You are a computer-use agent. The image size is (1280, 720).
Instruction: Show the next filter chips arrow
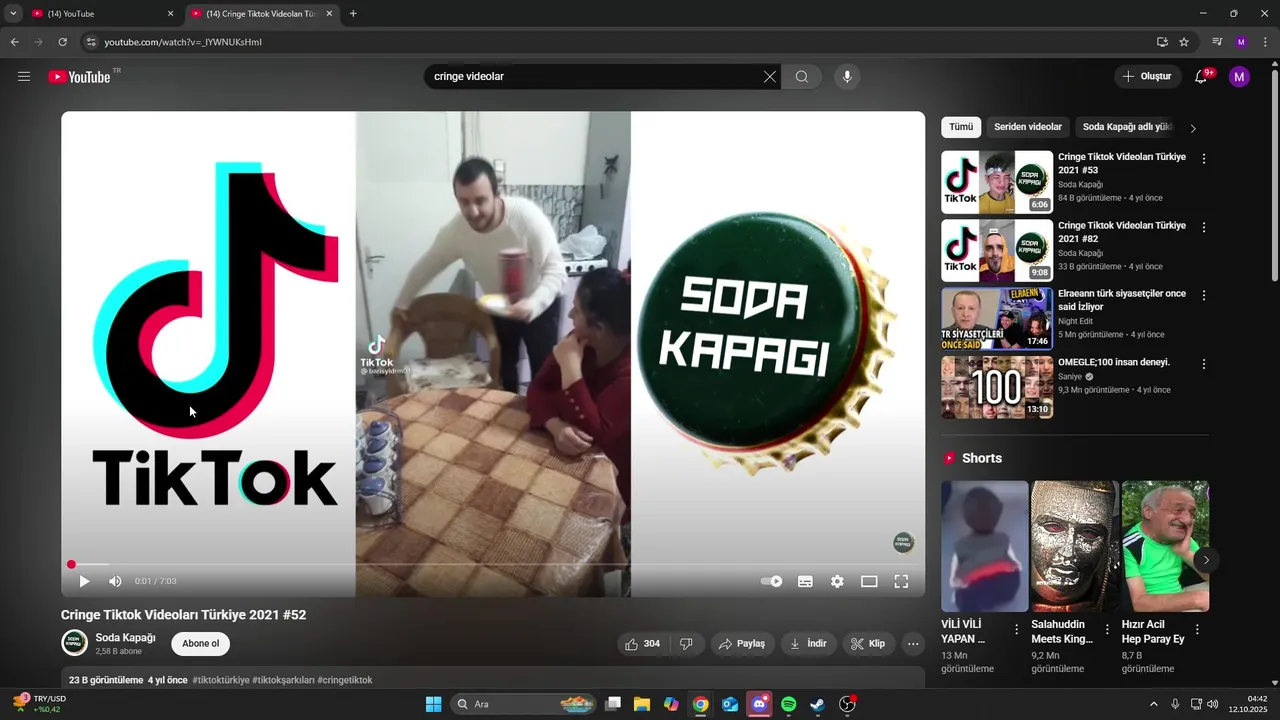tap(1193, 128)
